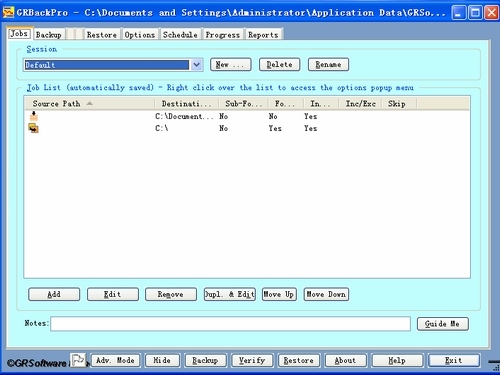This screenshot has width=500, height=375.
Task: Click the Verify button
Action: tap(252, 360)
